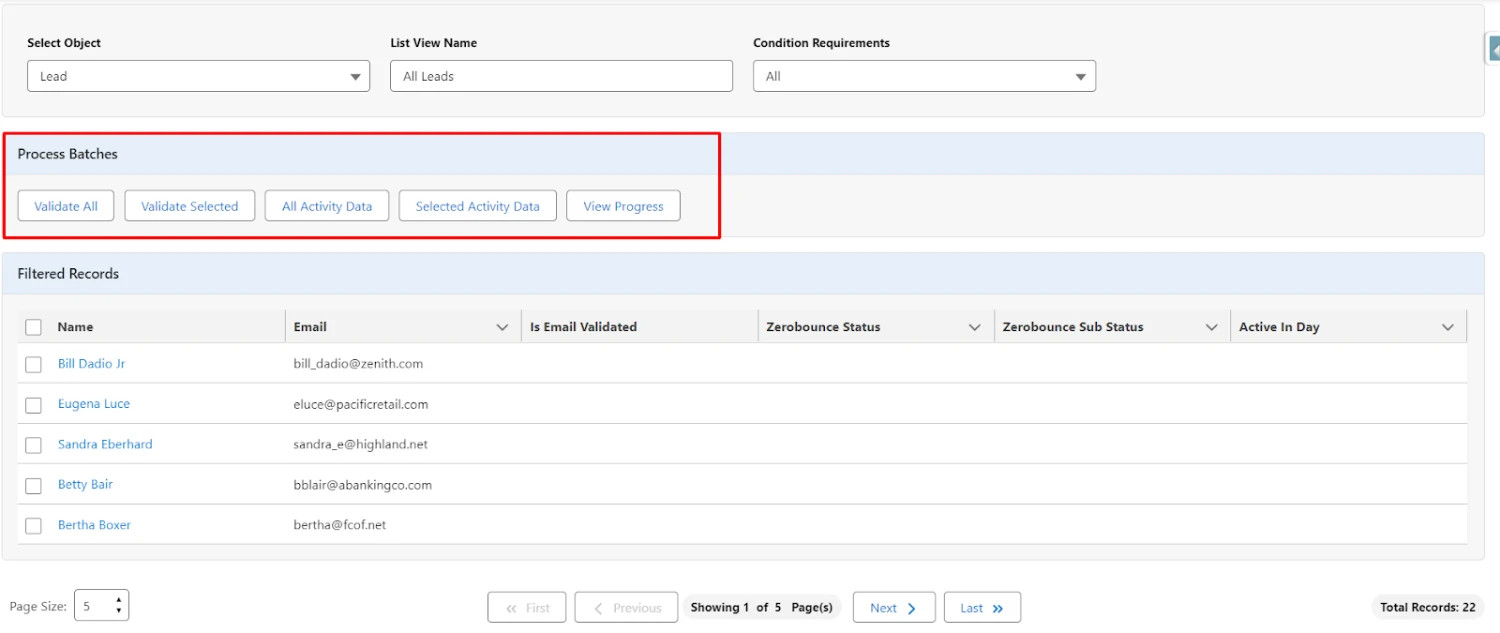Image resolution: width=1500 pixels, height=633 pixels.
Task: Expand the Active In Day column menu
Action: click(x=1446, y=326)
